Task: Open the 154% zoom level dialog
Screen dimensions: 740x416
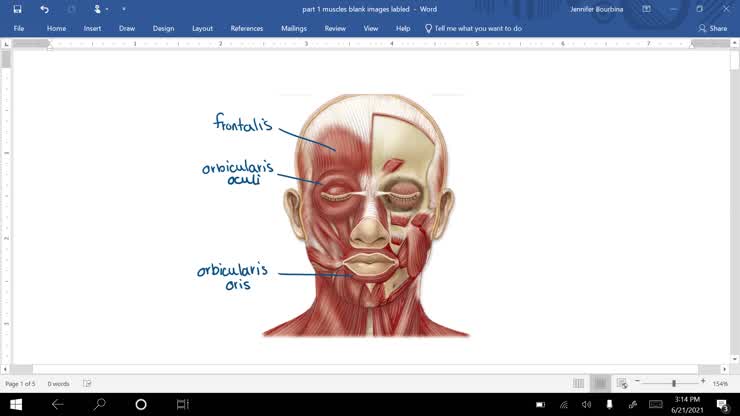Action: 720,384
